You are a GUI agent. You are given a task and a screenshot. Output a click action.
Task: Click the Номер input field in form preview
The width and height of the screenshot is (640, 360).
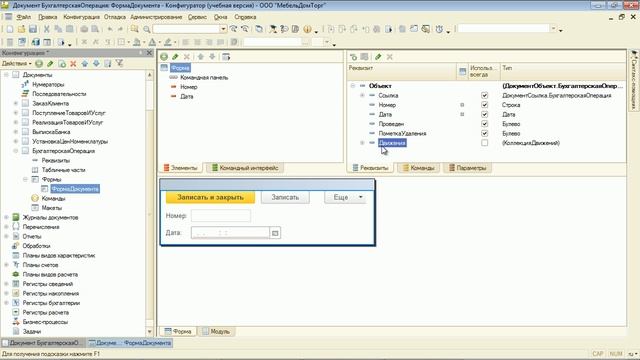pos(221,216)
